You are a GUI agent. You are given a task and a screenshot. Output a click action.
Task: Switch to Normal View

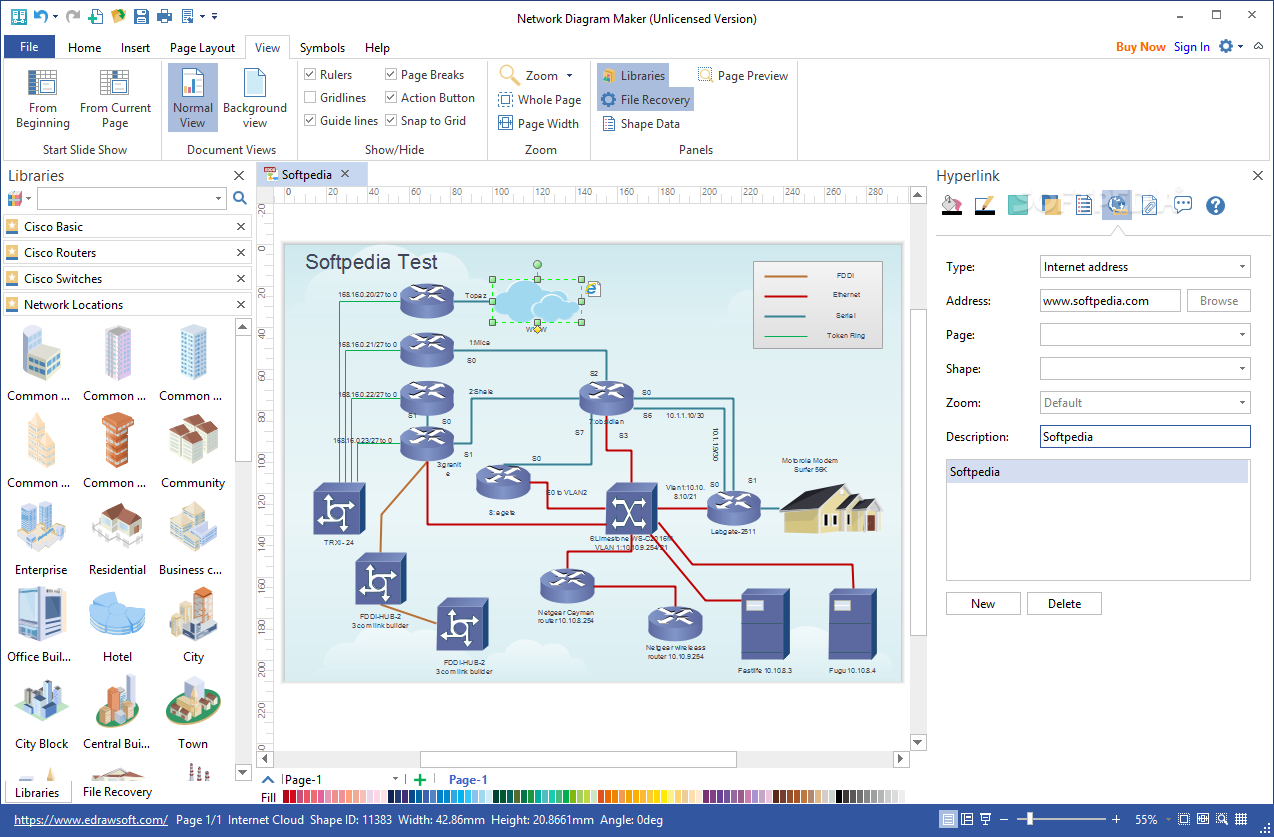(x=192, y=99)
